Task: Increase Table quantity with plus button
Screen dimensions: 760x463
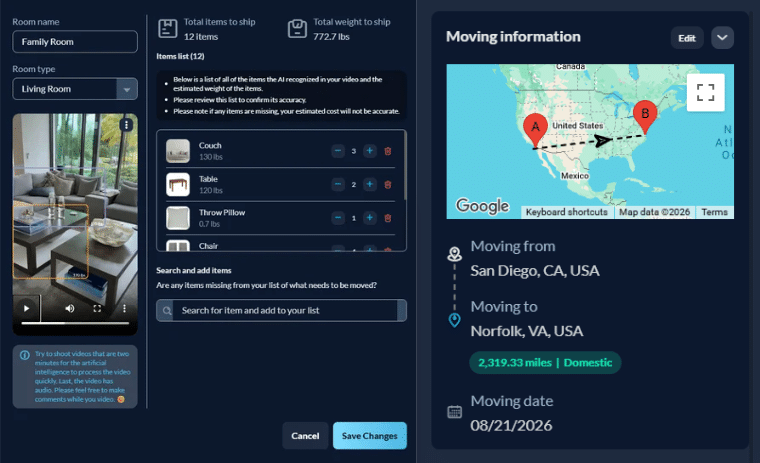Action: (x=370, y=184)
